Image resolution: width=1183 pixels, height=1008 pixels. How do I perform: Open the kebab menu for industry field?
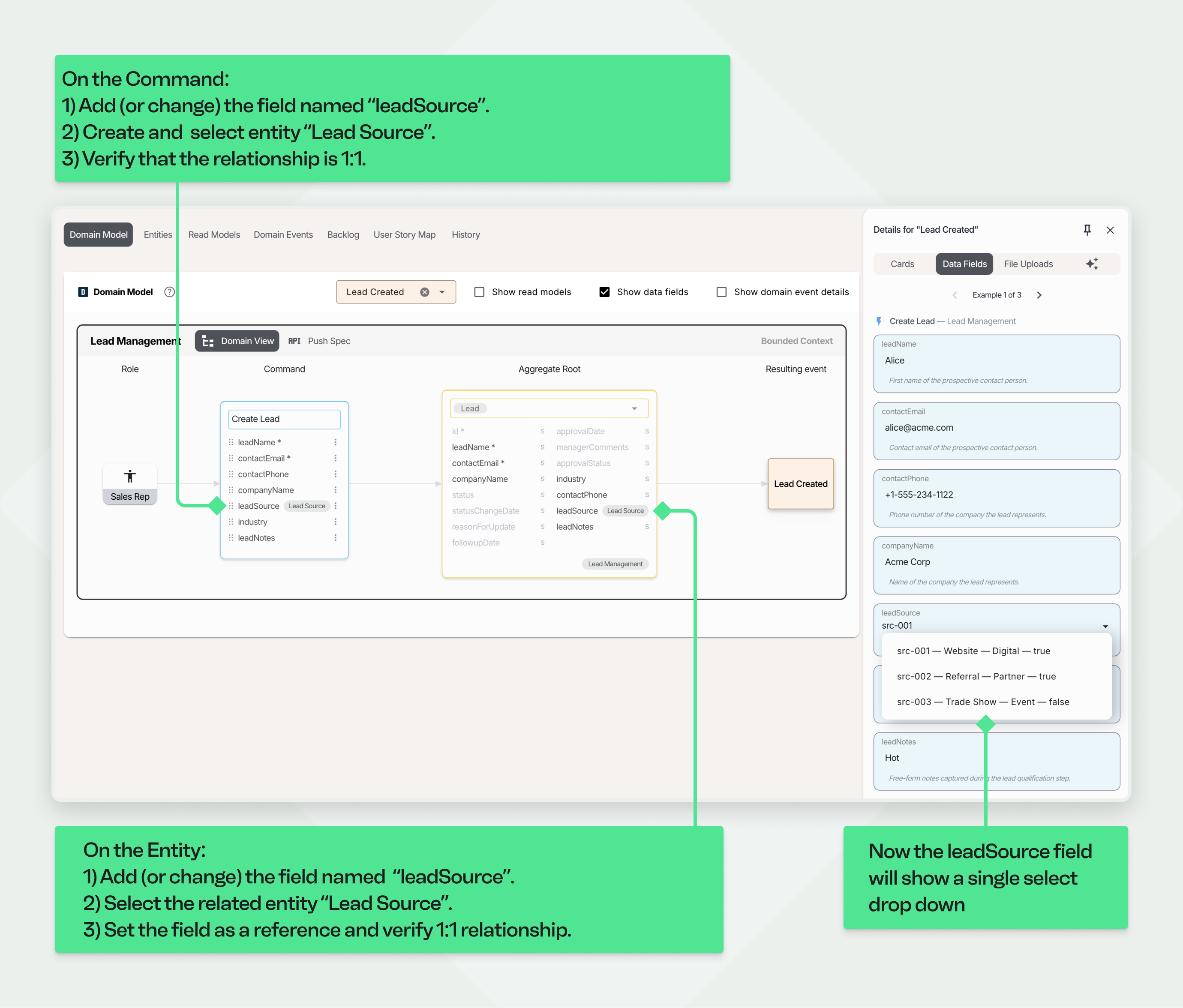pyautogui.click(x=335, y=522)
